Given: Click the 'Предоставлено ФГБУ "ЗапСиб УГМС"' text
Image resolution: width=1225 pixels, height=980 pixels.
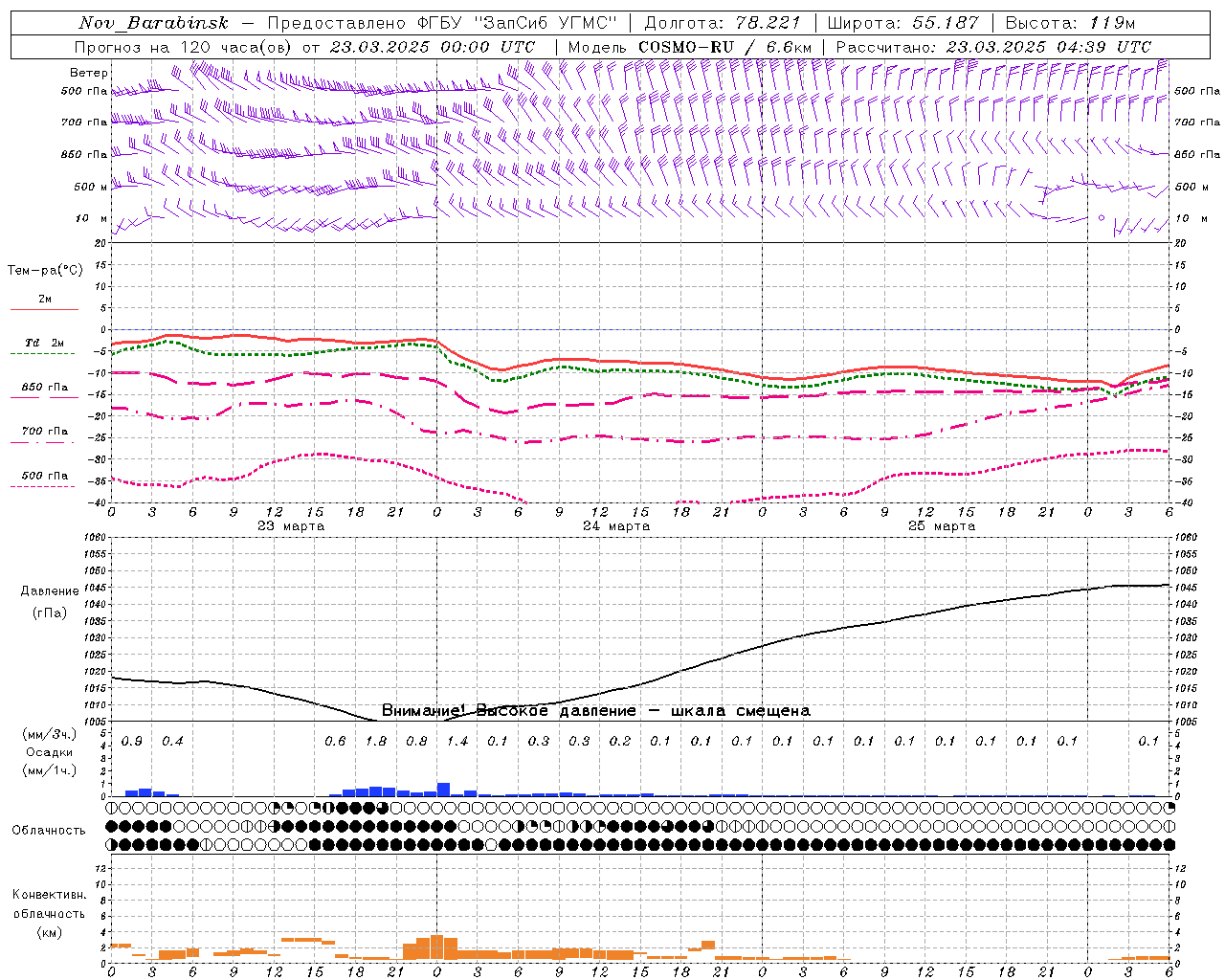Looking at the screenshot, I should [442, 23].
